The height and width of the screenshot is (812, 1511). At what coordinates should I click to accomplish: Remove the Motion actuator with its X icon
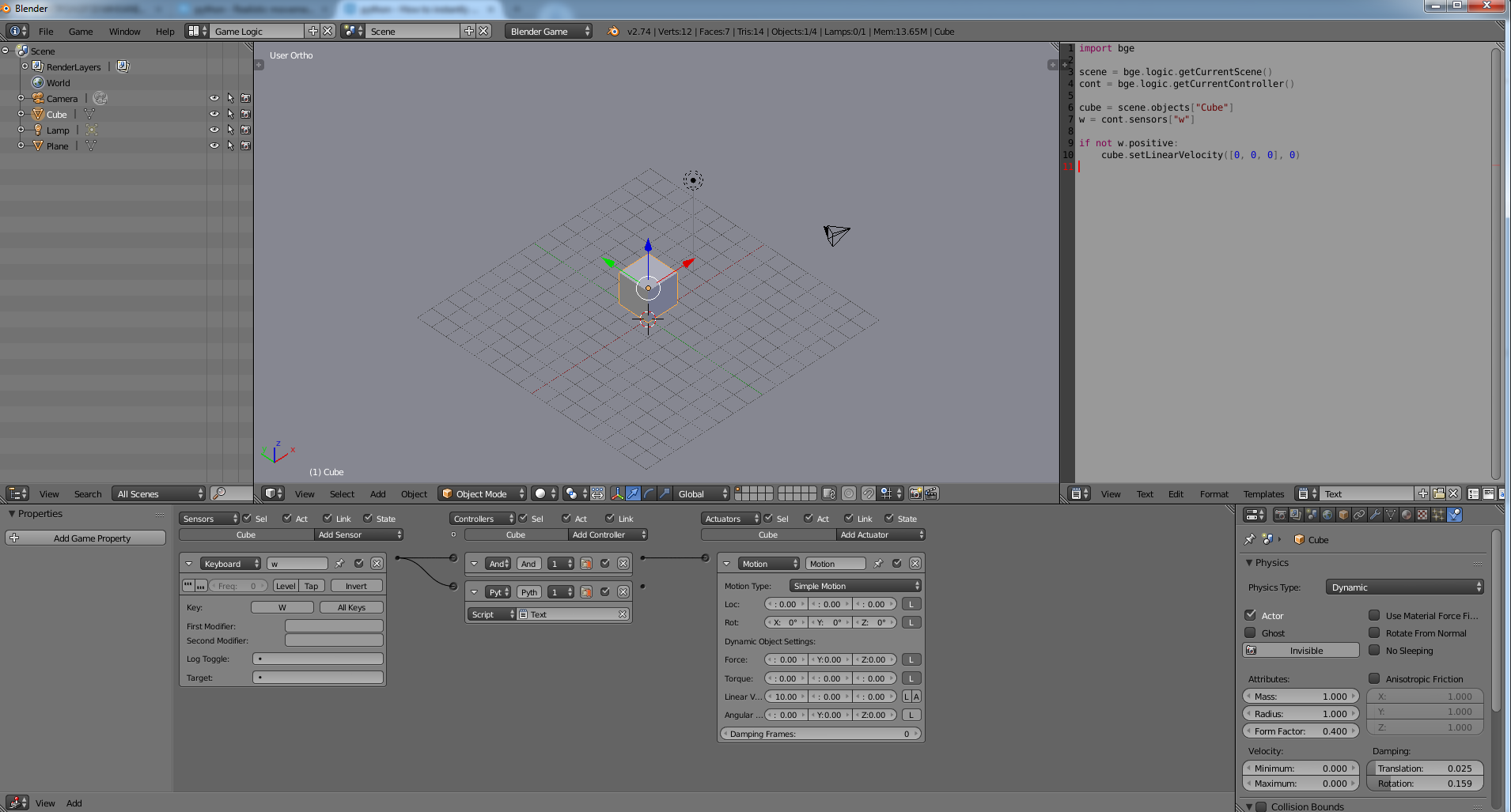coord(915,564)
